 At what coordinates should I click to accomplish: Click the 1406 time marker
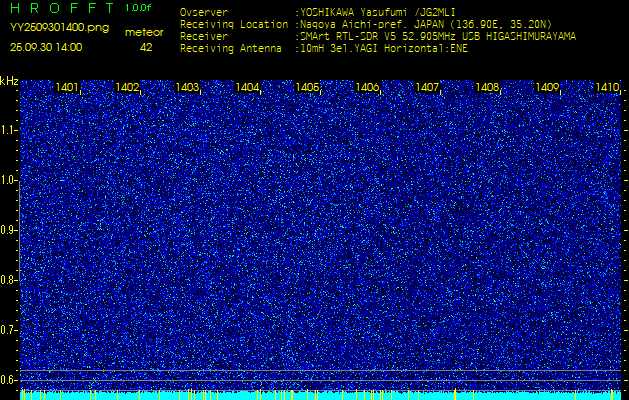click(x=367, y=87)
